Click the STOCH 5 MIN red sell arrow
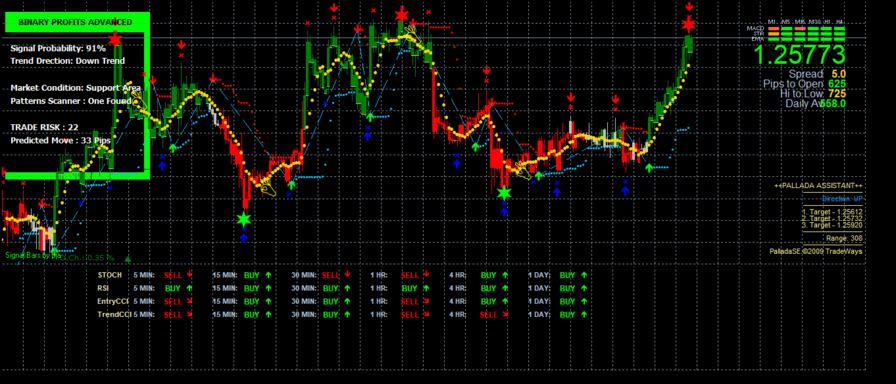This screenshot has width=896, height=384. (x=189, y=275)
